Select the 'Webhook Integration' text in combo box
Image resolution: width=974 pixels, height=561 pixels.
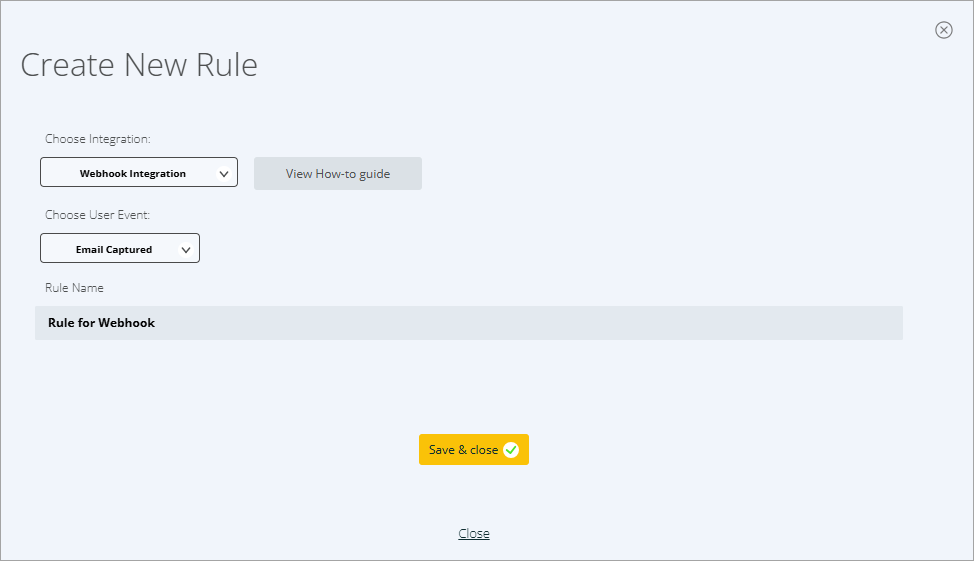132,173
